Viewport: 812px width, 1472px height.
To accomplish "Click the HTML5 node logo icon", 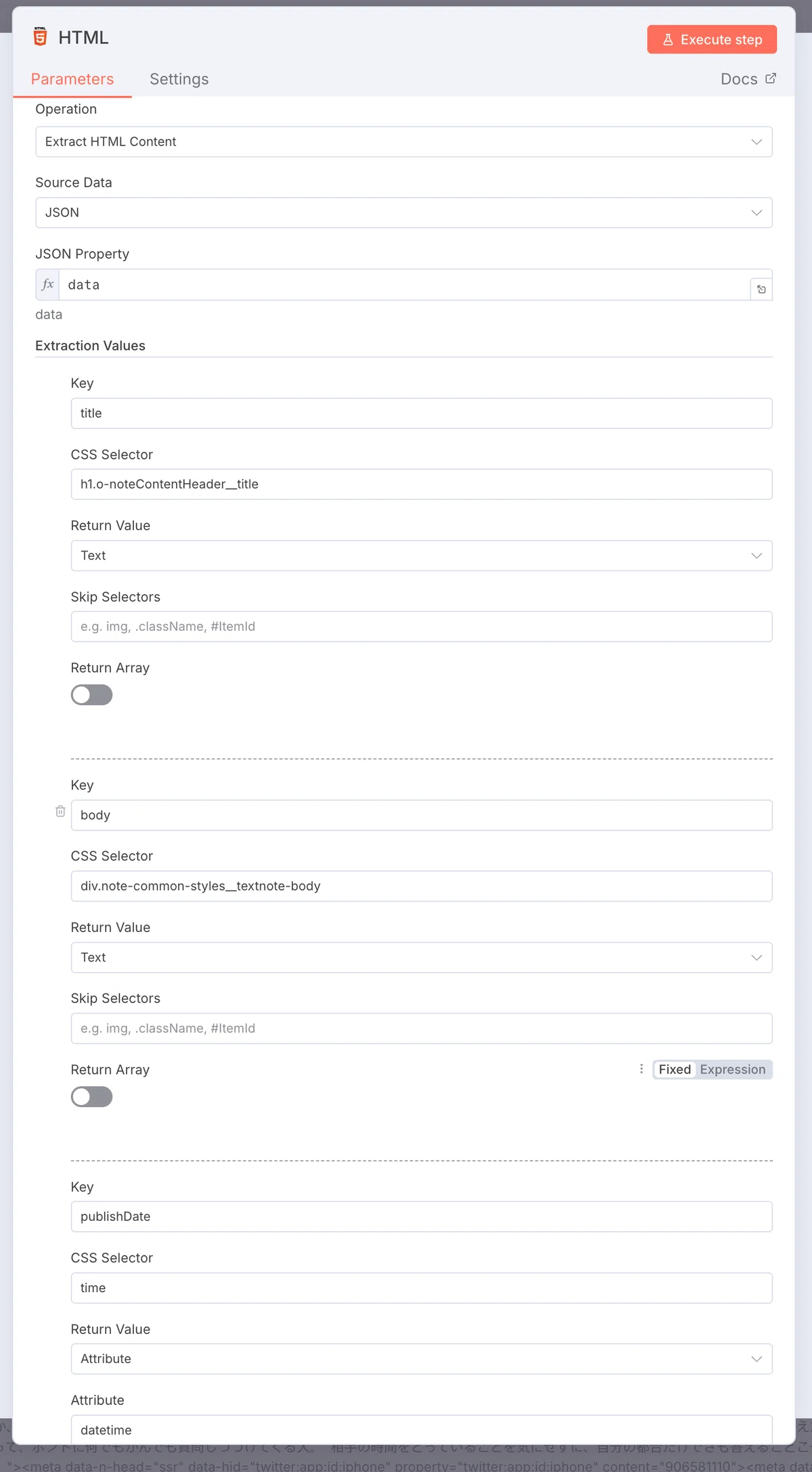I will (41, 37).
